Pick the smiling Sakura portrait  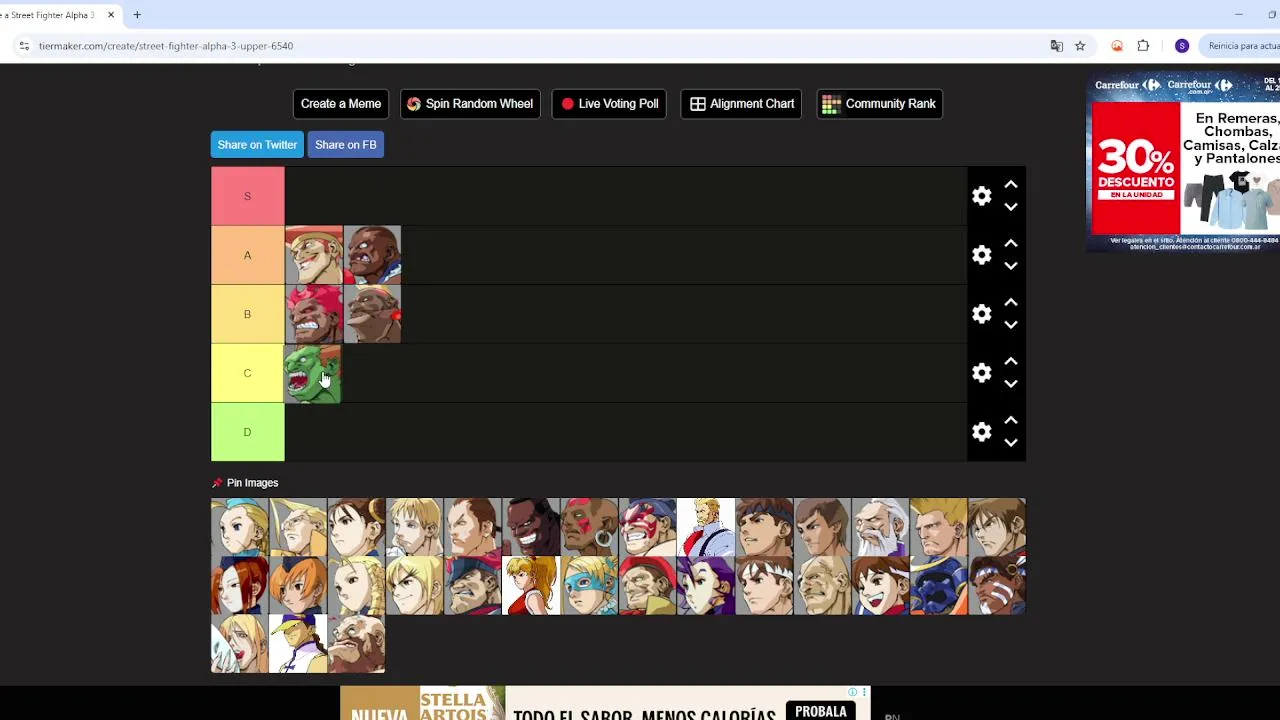[881, 585]
